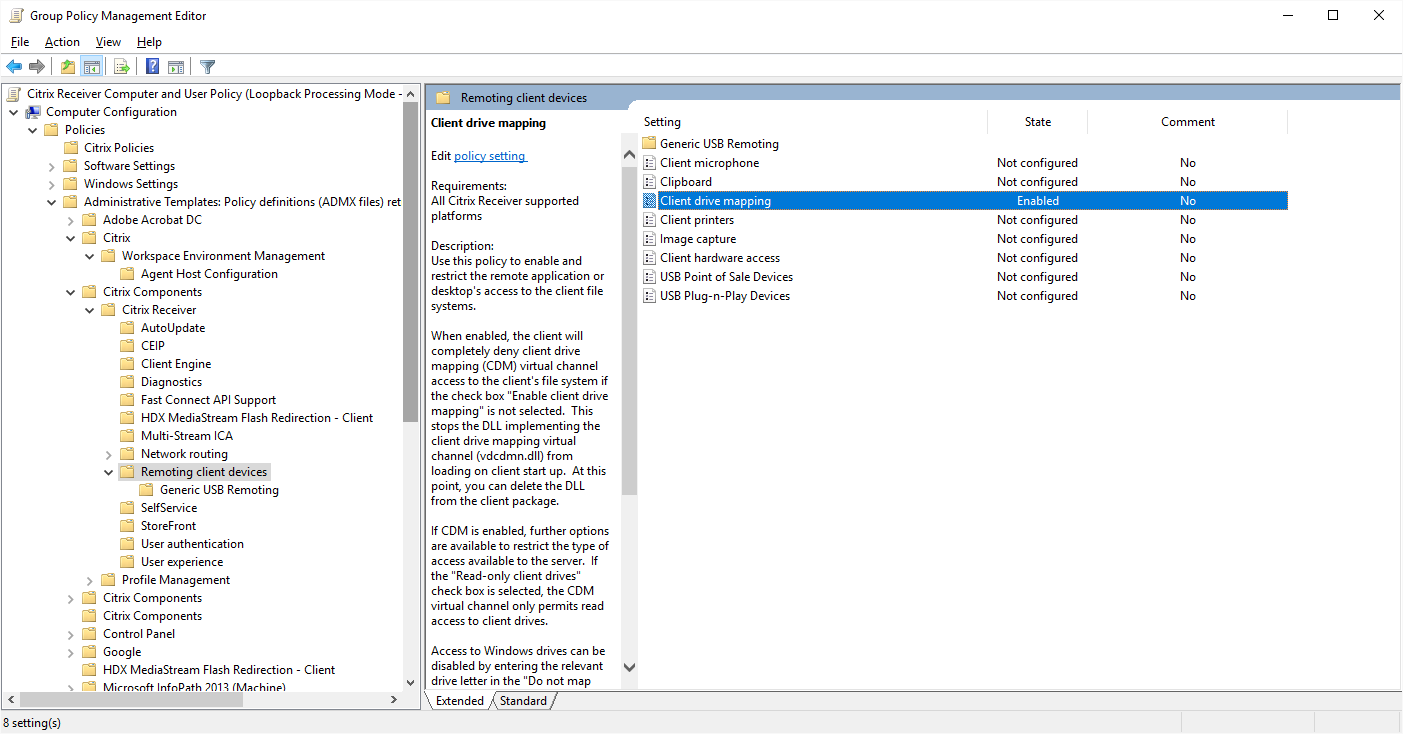1403x734 pixels.
Task: Click the Image capture setting icon
Action: pos(649,239)
